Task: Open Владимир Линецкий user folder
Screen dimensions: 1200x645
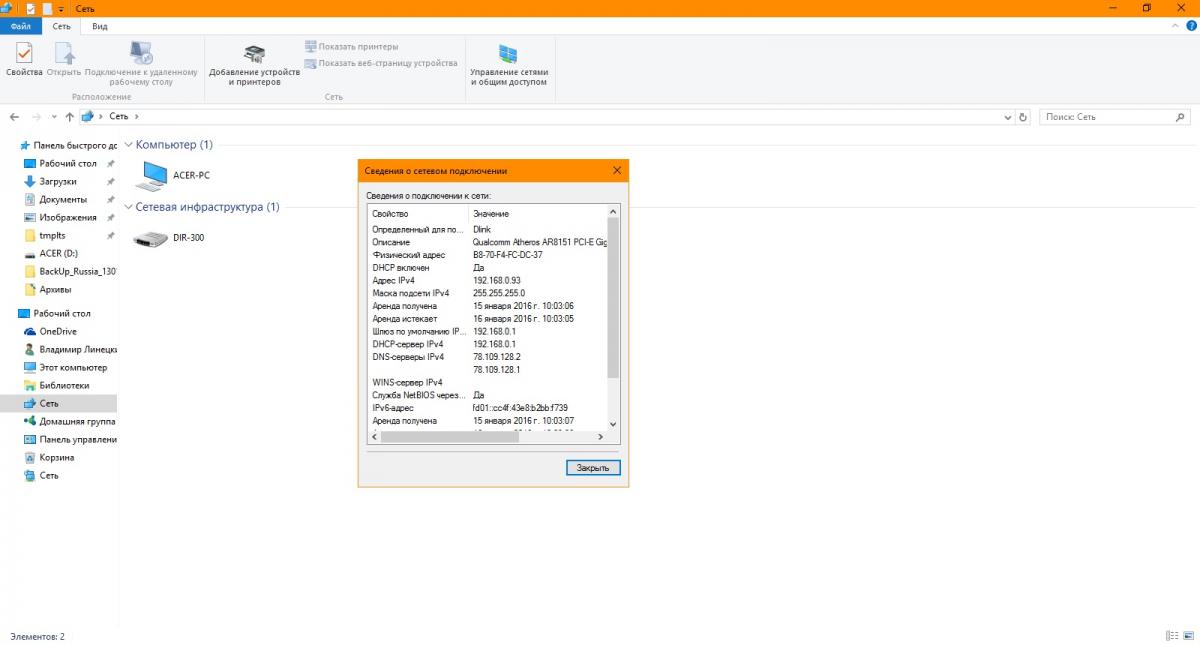Action: pos(70,349)
